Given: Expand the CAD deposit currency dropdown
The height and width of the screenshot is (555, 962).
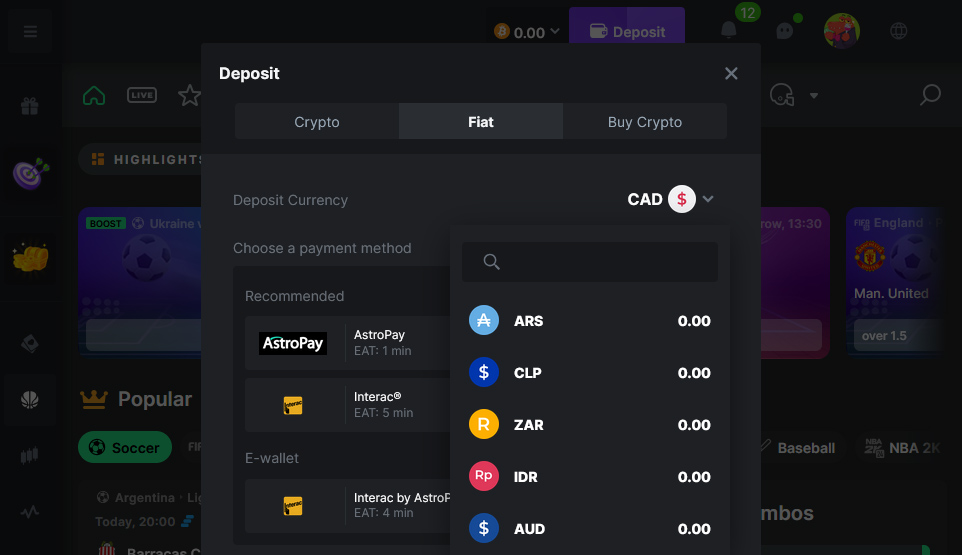Looking at the screenshot, I should pos(671,199).
